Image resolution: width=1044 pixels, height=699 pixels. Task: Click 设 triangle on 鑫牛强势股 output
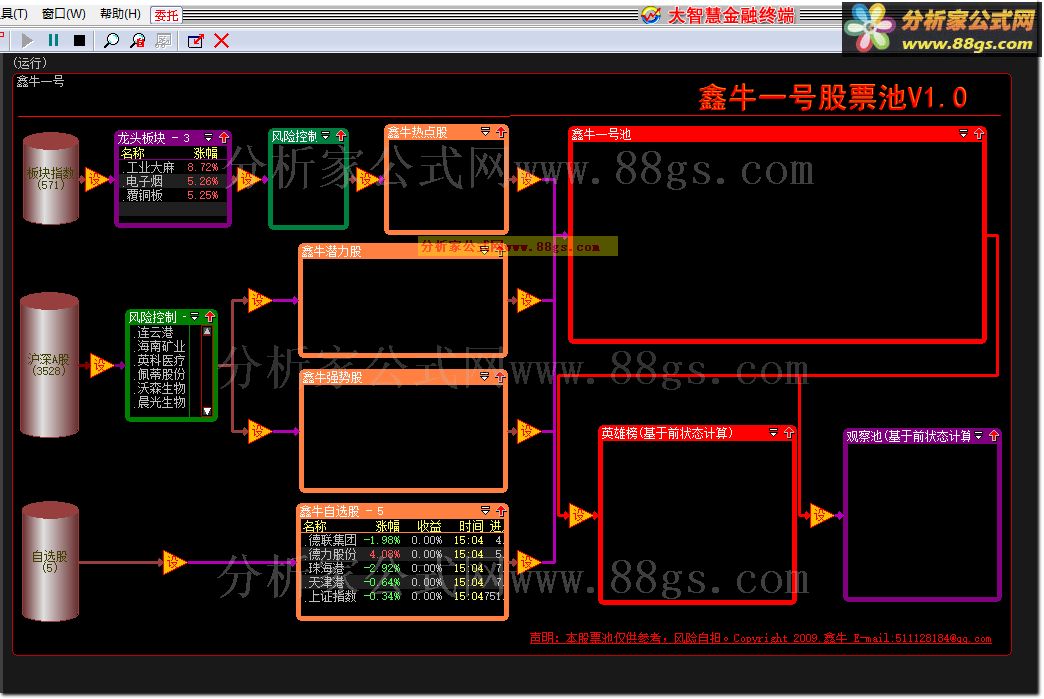point(528,431)
